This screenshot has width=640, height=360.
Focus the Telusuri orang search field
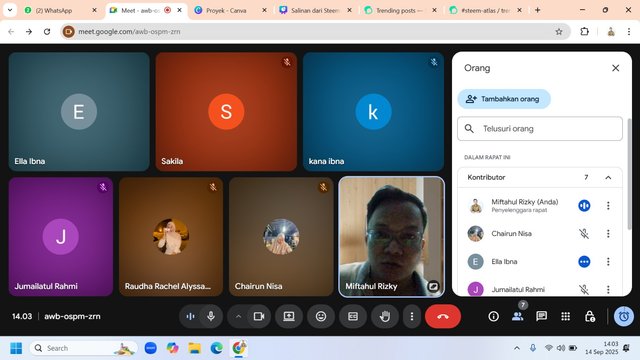pyautogui.click(x=540, y=129)
